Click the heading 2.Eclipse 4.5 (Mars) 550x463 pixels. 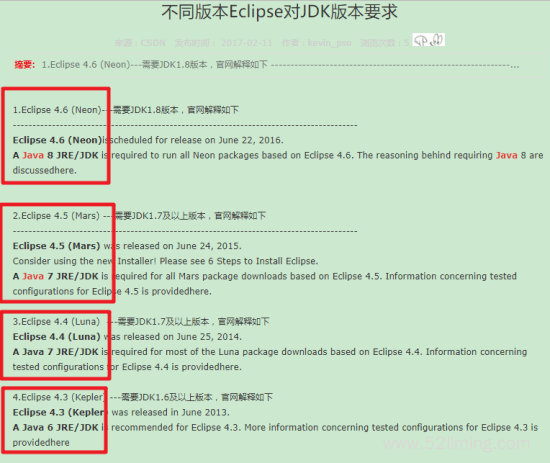(x=56, y=215)
